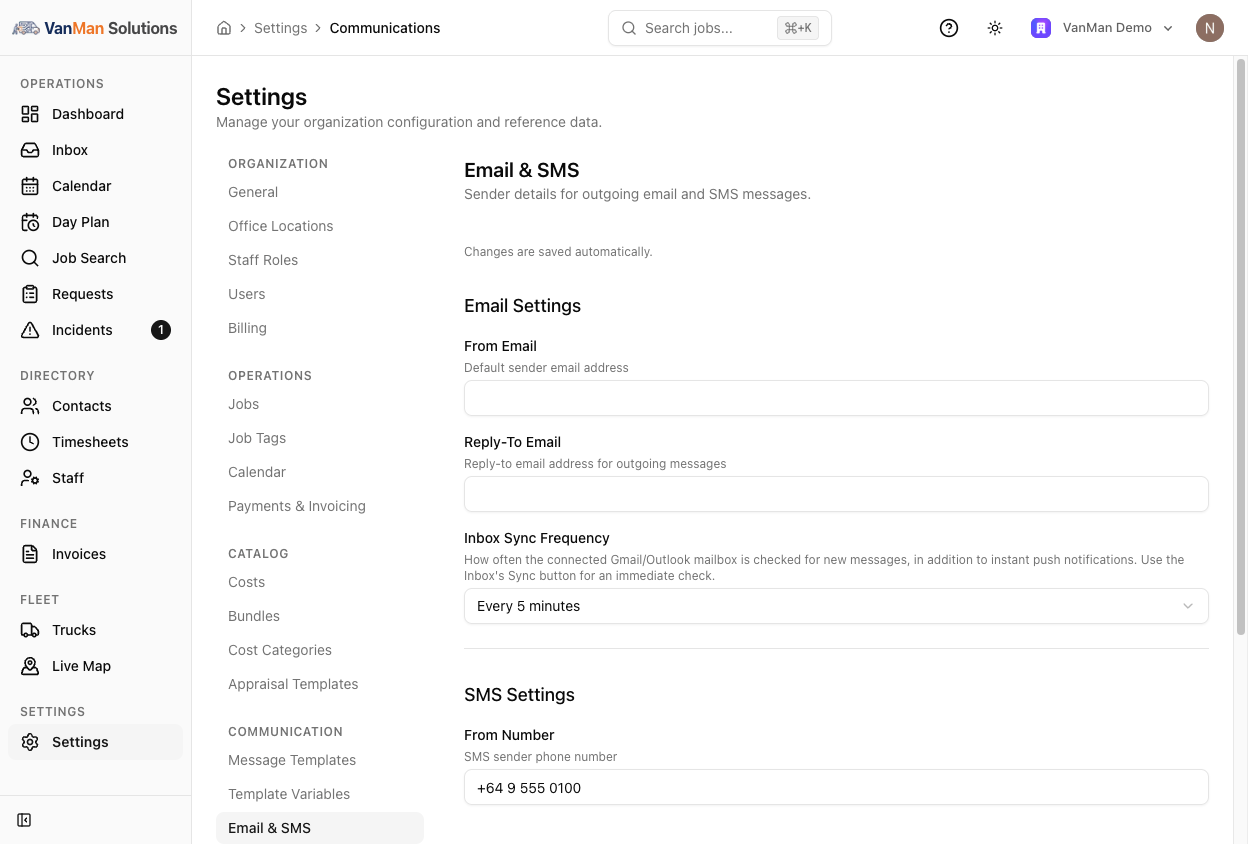Viewport: 1248px width, 844px height.
Task: Click Communications breadcrumb text
Action: tap(385, 28)
